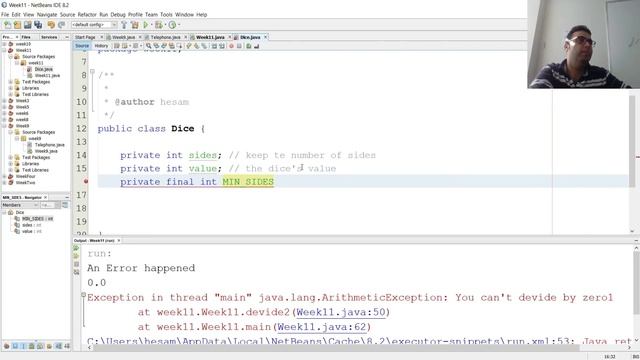Switch to the Services panel tab
The height and width of the screenshot is (360, 640).
pos(49,37)
